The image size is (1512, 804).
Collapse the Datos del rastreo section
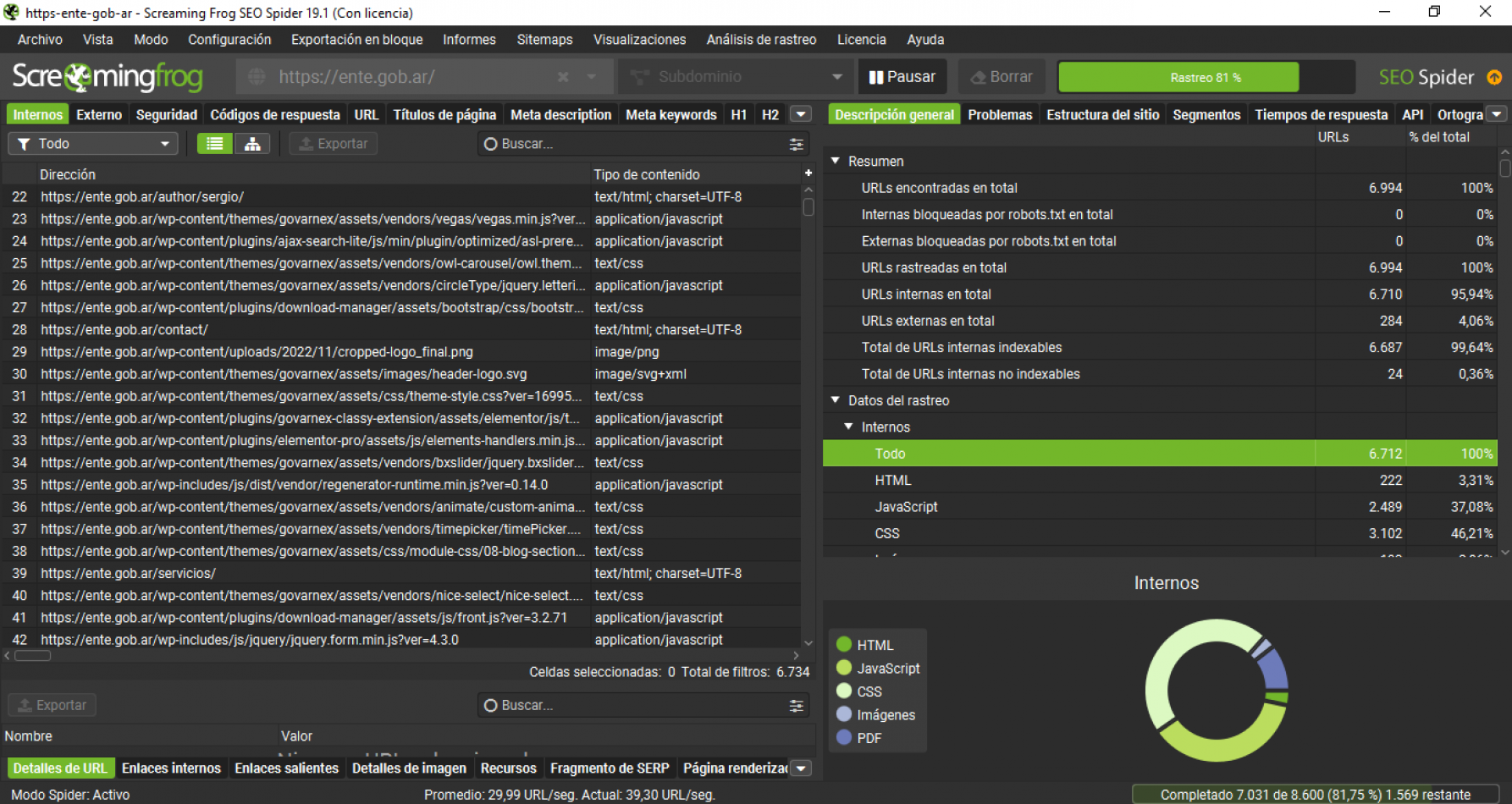835,400
